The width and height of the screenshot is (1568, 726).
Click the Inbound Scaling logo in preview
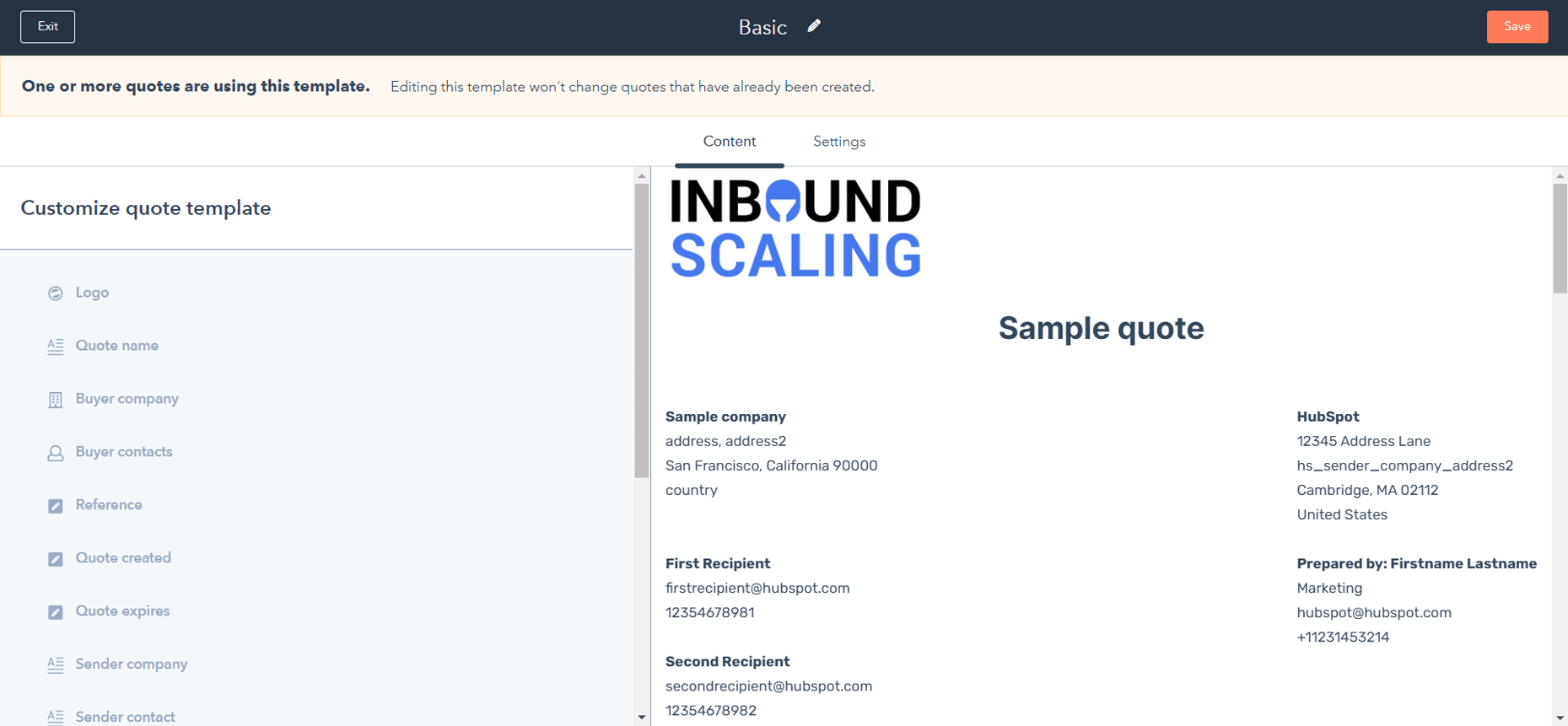click(x=795, y=229)
